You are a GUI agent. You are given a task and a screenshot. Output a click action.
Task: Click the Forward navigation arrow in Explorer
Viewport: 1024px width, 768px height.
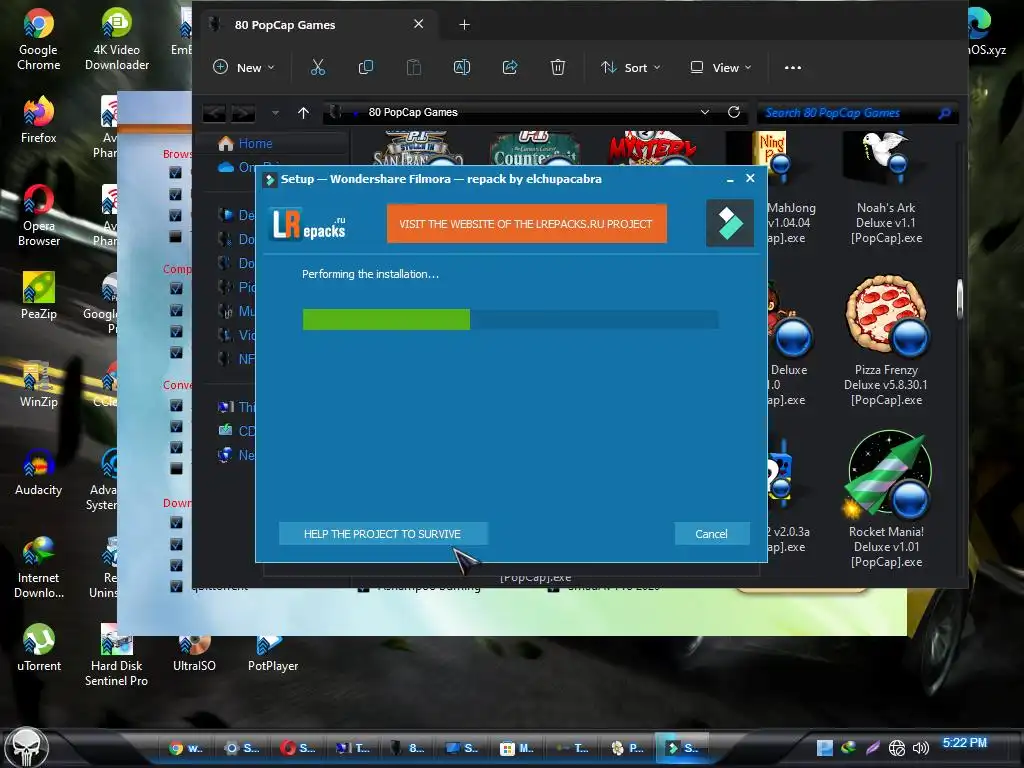(x=242, y=113)
